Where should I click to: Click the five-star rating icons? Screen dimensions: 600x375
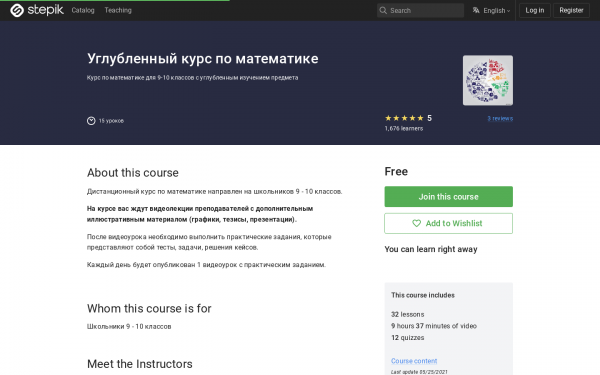click(x=404, y=118)
